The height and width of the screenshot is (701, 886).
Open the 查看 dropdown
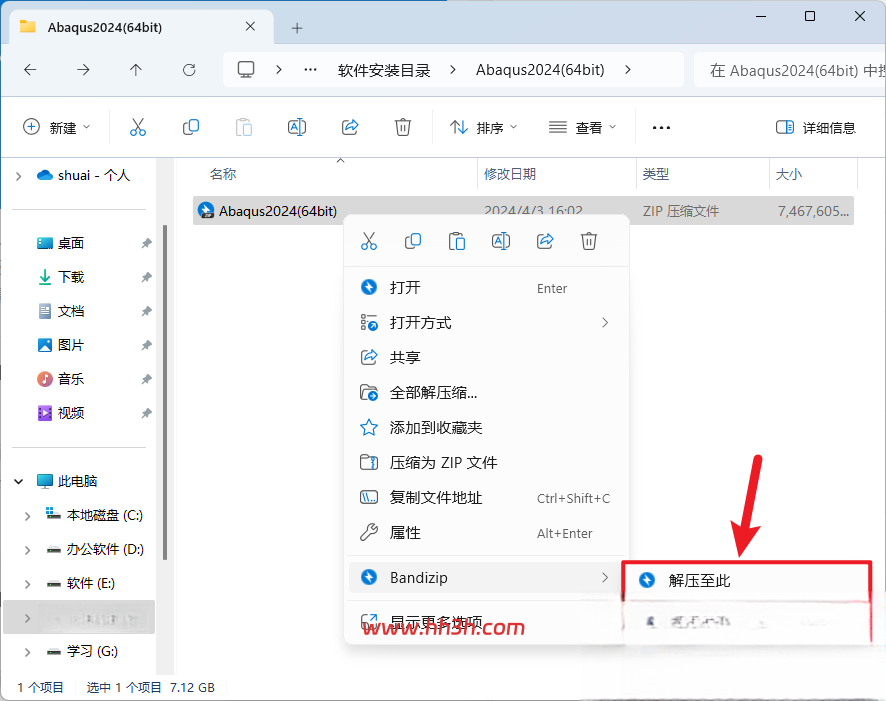point(583,128)
